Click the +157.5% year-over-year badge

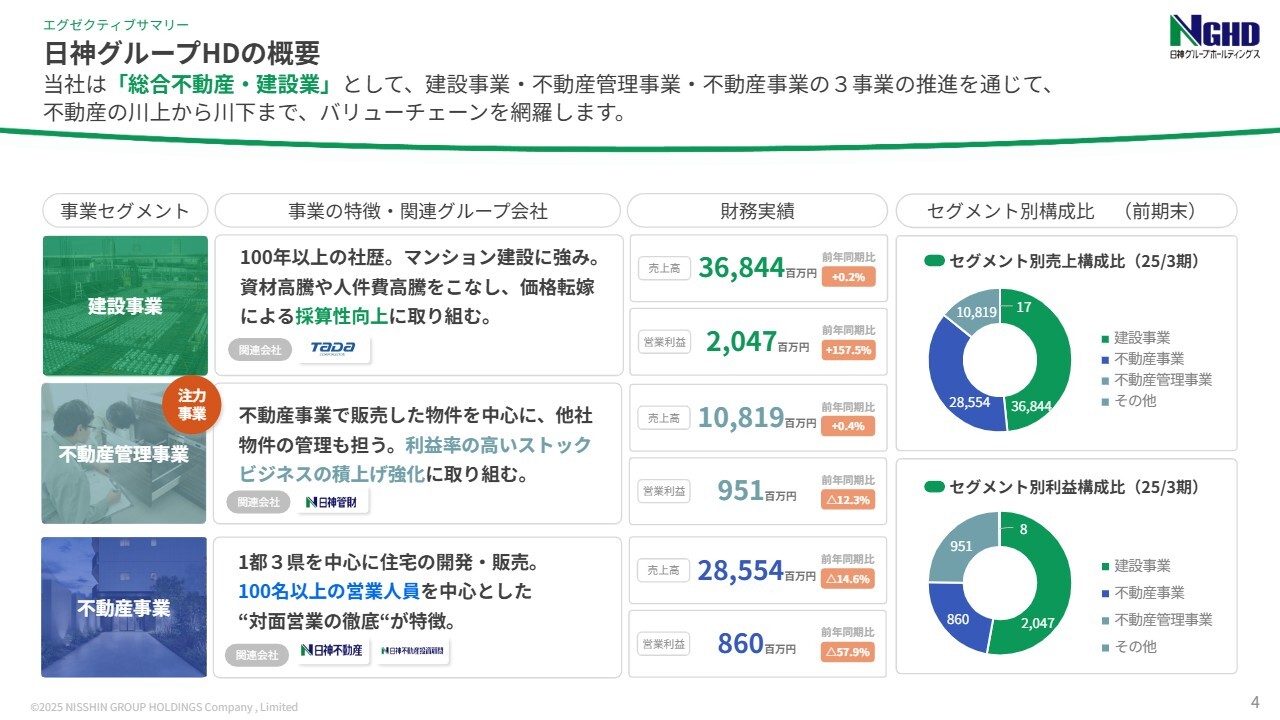[848, 350]
